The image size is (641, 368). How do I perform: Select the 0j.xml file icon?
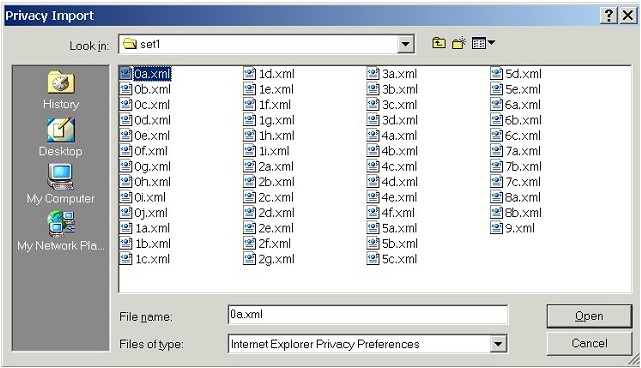click(126, 213)
